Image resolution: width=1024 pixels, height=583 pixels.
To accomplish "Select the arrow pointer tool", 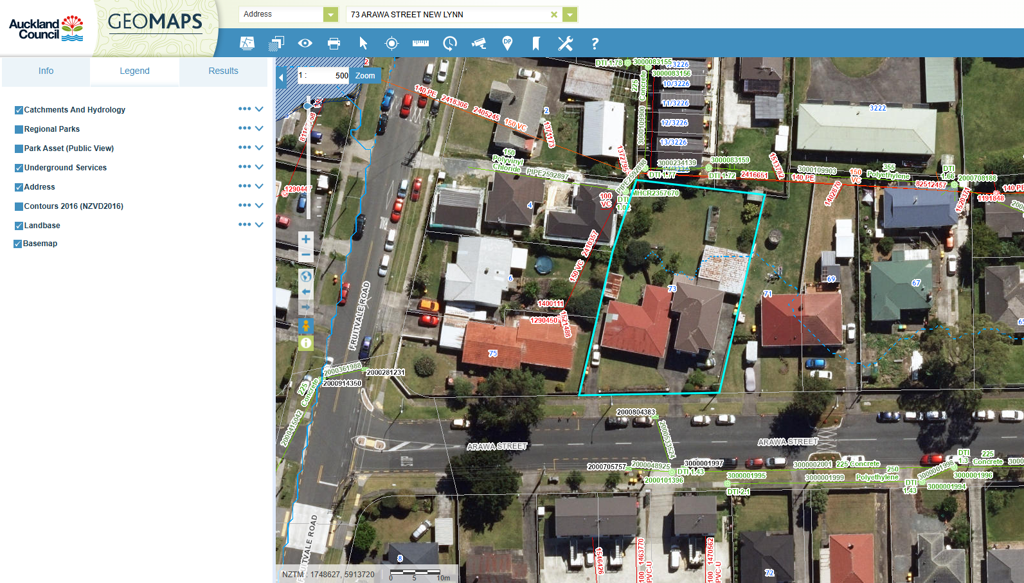I will tap(363, 43).
